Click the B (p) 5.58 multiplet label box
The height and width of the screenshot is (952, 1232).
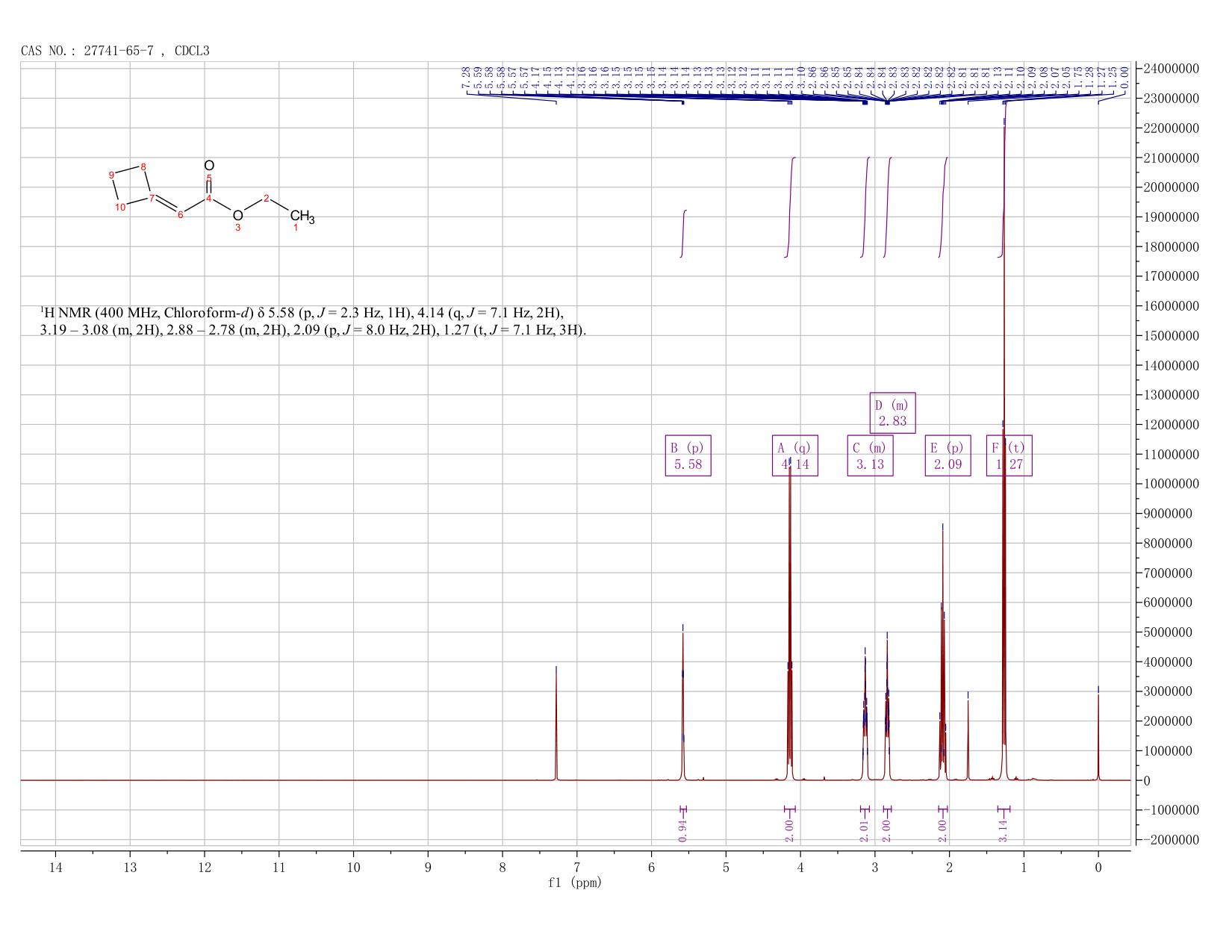[x=688, y=455]
